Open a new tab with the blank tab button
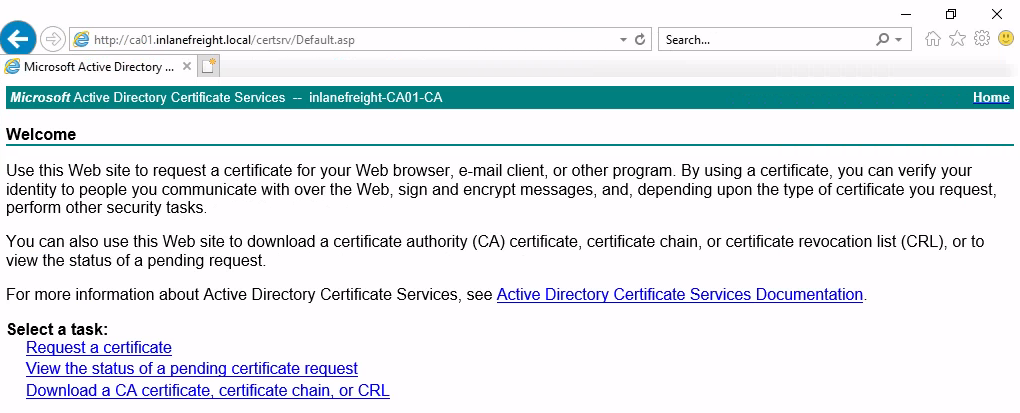Viewport: 1020px width, 413px height. click(208, 67)
